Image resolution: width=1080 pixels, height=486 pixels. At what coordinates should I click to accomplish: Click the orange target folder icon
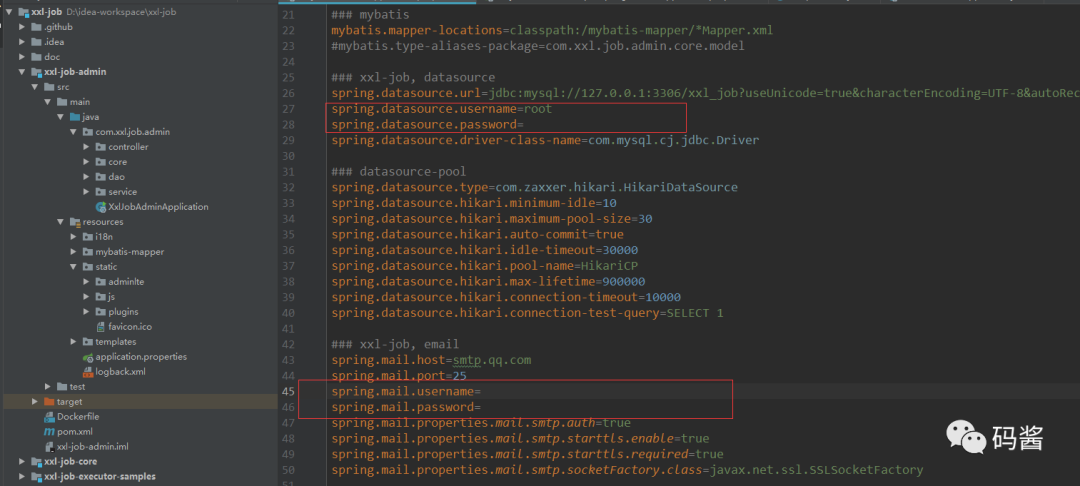pyautogui.click(x=49, y=401)
